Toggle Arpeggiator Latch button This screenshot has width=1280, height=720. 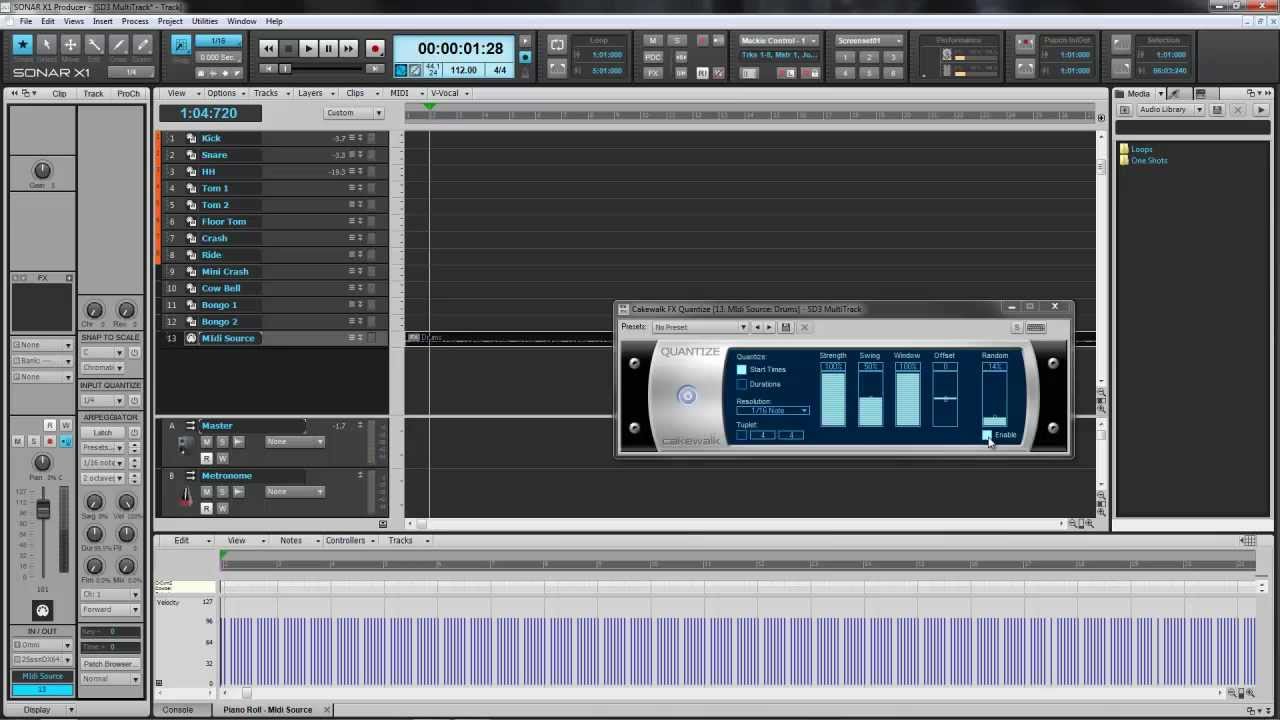pyautogui.click(x=103, y=432)
